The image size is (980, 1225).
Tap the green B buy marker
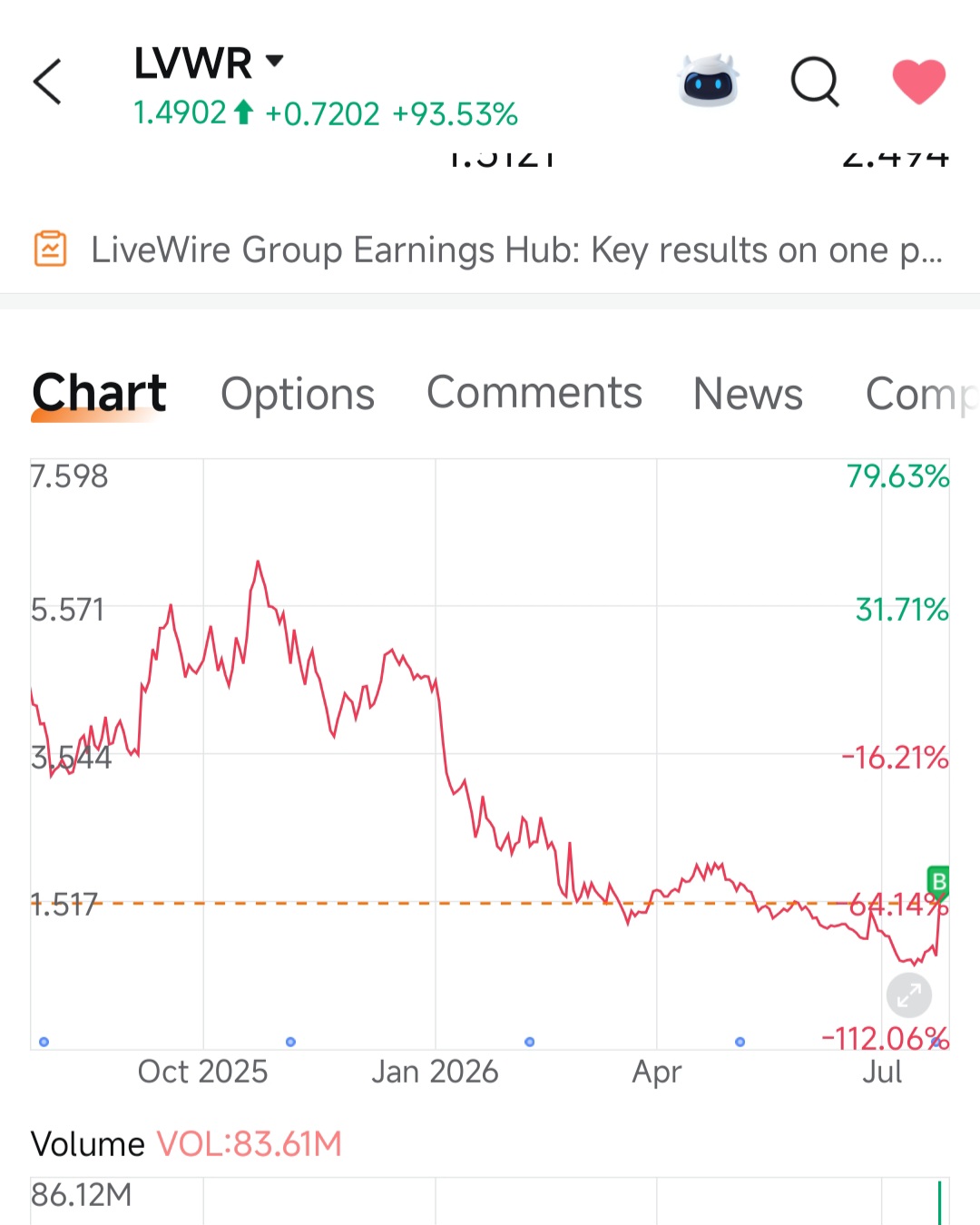[x=938, y=880]
